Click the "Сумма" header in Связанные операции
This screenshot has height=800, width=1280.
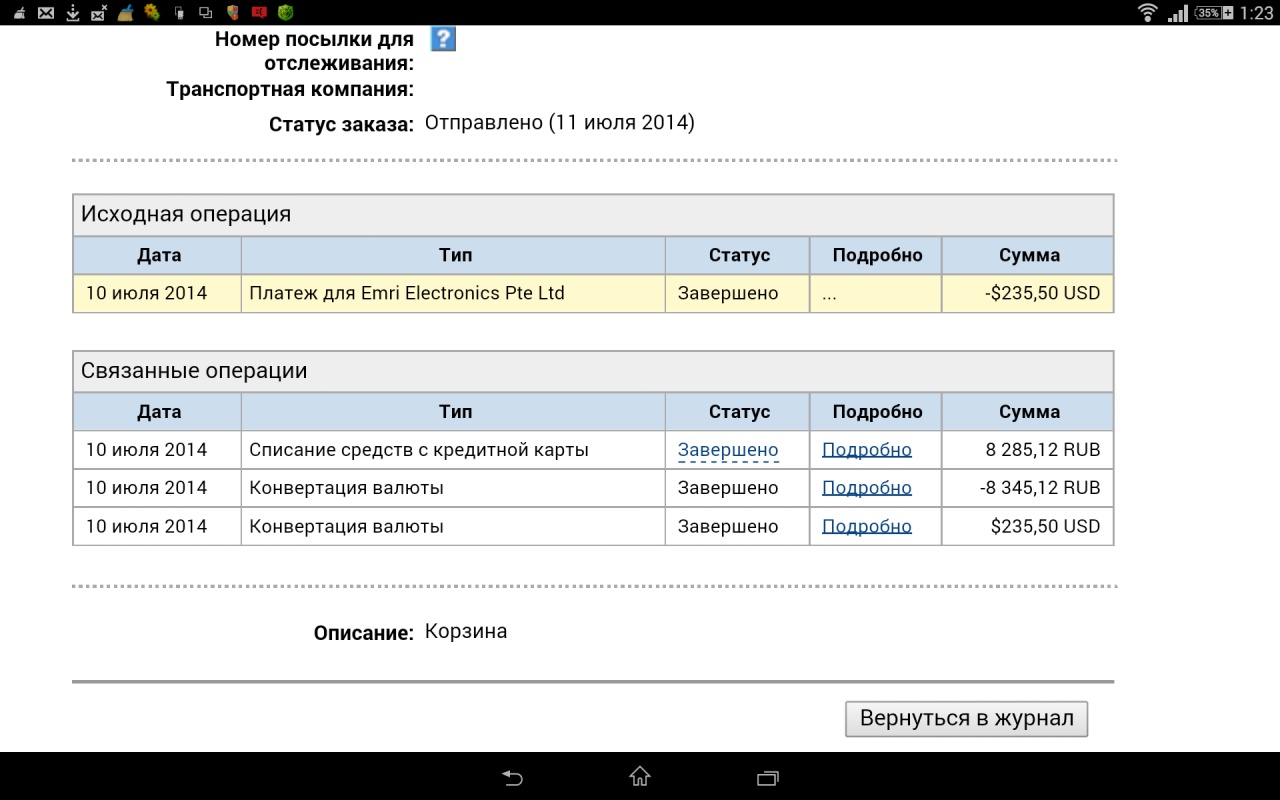coord(1028,412)
